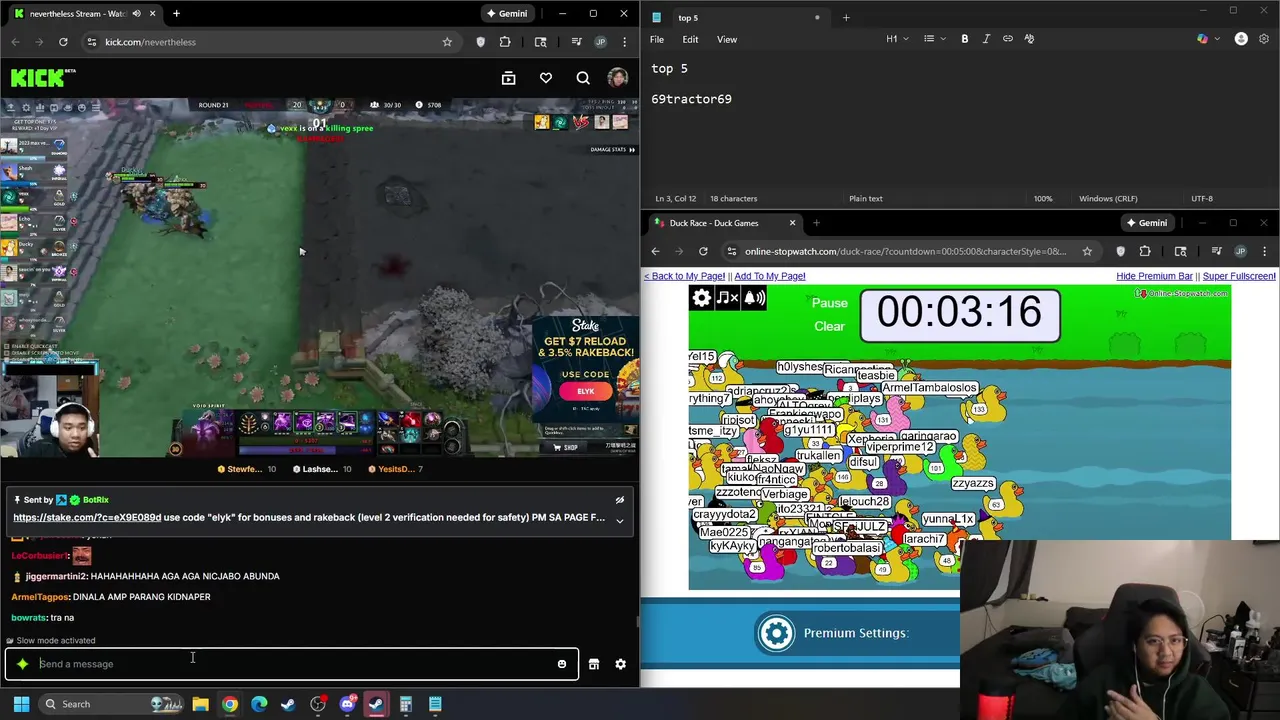Clear formatting in Notepad toolbar
The height and width of the screenshot is (720, 1280).
pos(1029,39)
